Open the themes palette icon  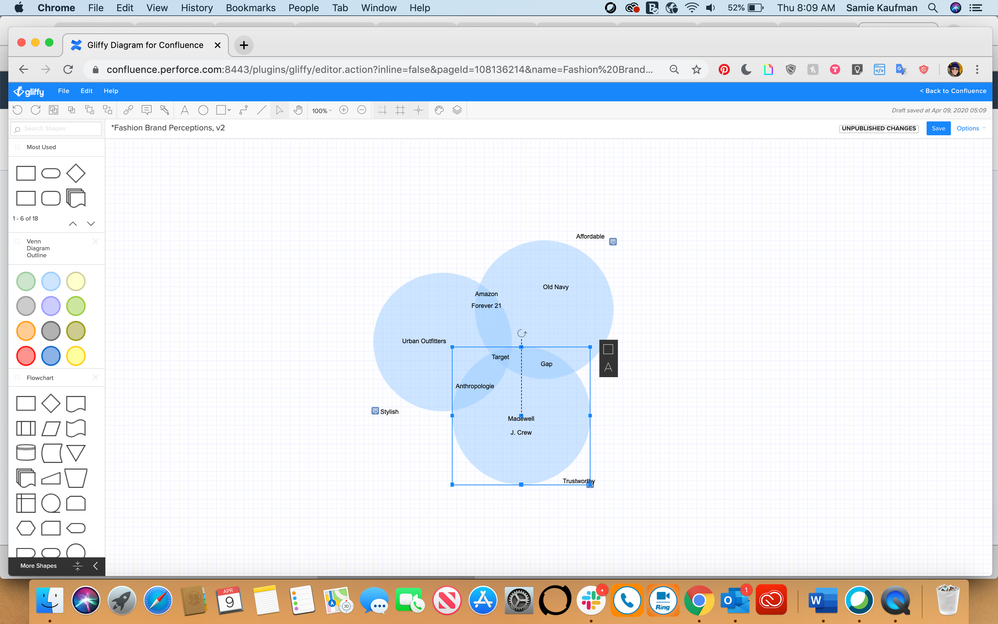[x=439, y=110]
